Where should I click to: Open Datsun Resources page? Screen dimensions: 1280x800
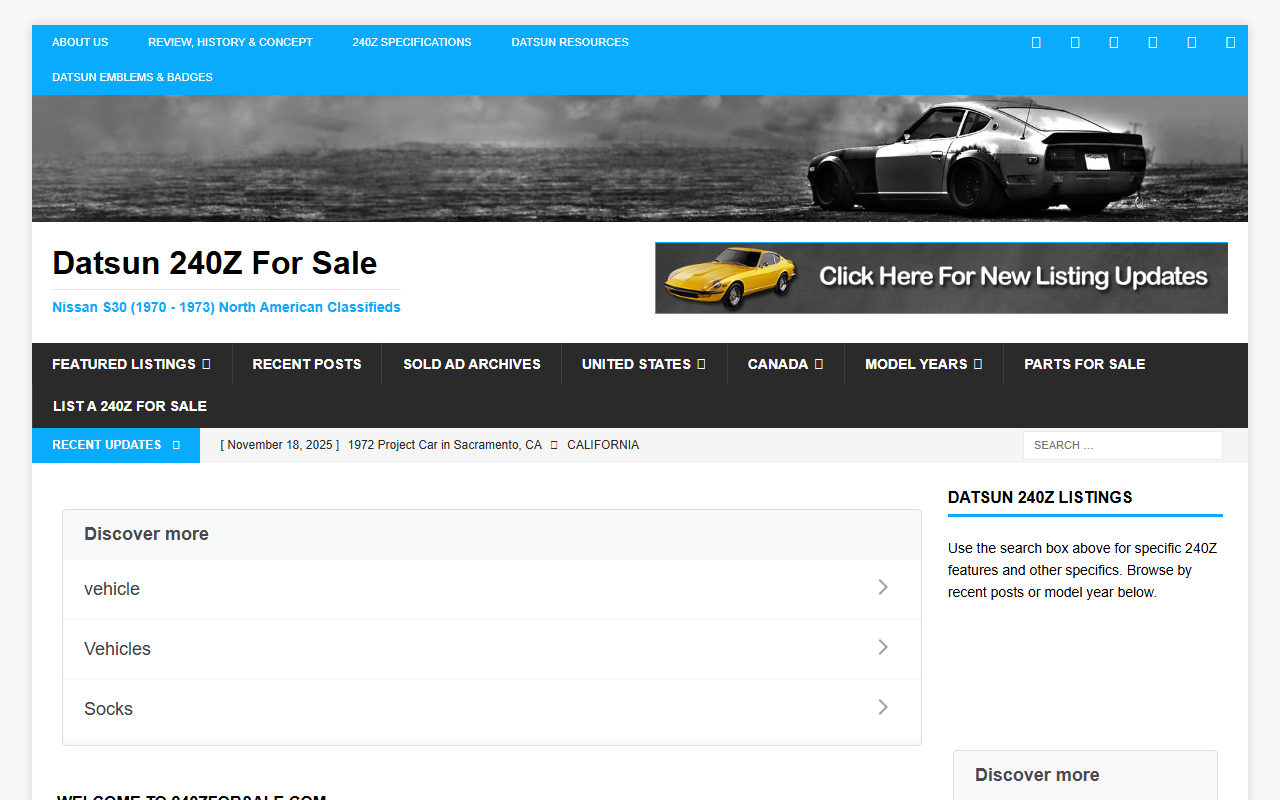pos(570,42)
